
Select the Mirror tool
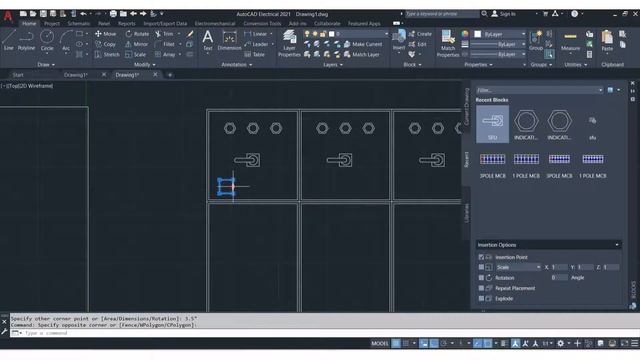[x=137, y=44]
